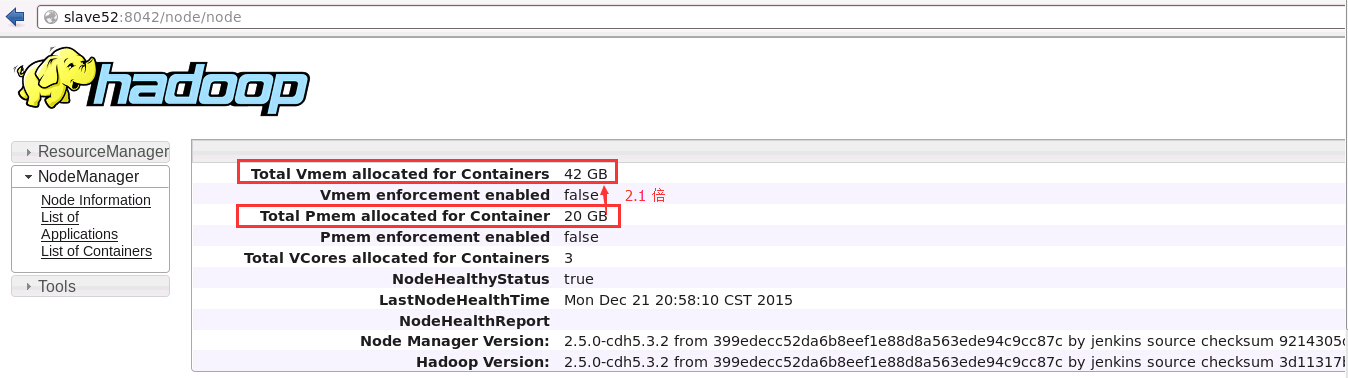1348x378 pixels.
Task: Select the Mon Dec 21 20:58:10 CST 2015 timestamp
Action: 678,300
